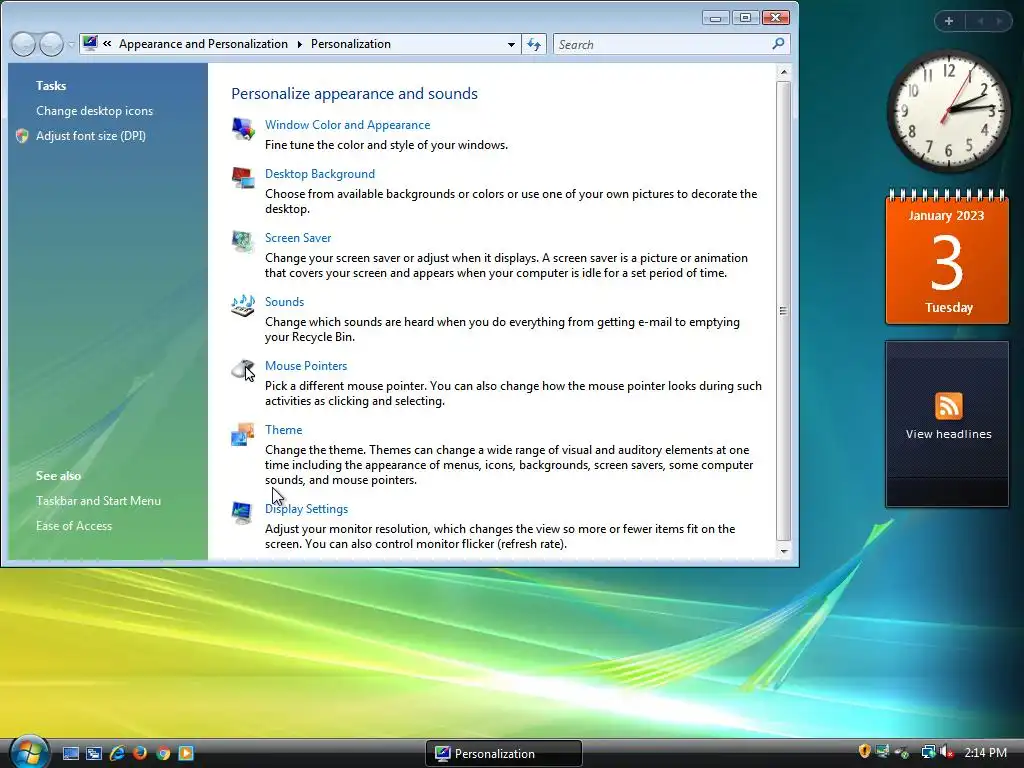Click the Screen Saver icon
1024x768 pixels.
(243, 241)
